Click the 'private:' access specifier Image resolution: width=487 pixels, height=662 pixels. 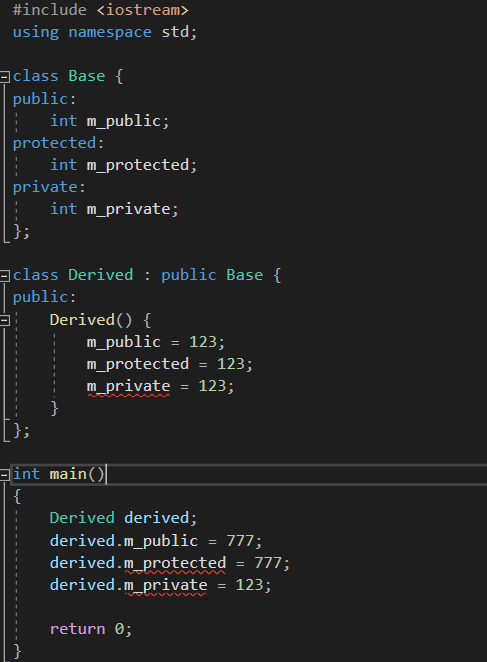[x=49, y=187]
